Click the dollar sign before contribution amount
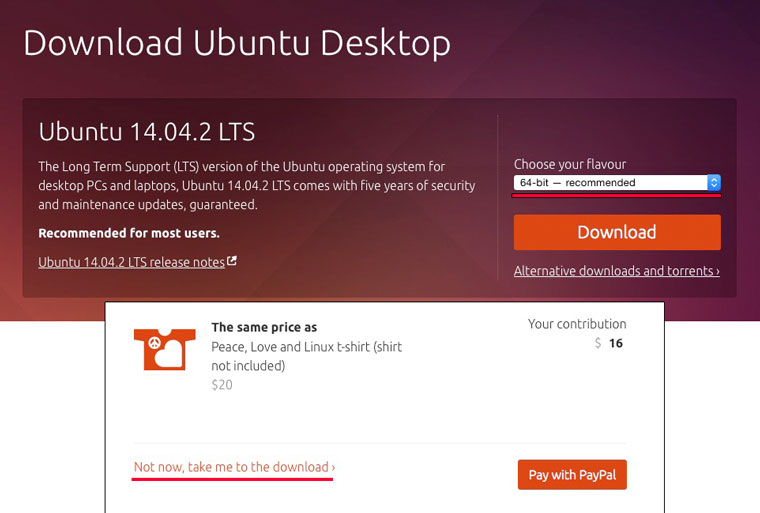The width and height of the screenshot is (760, 513). coord(598,343)
